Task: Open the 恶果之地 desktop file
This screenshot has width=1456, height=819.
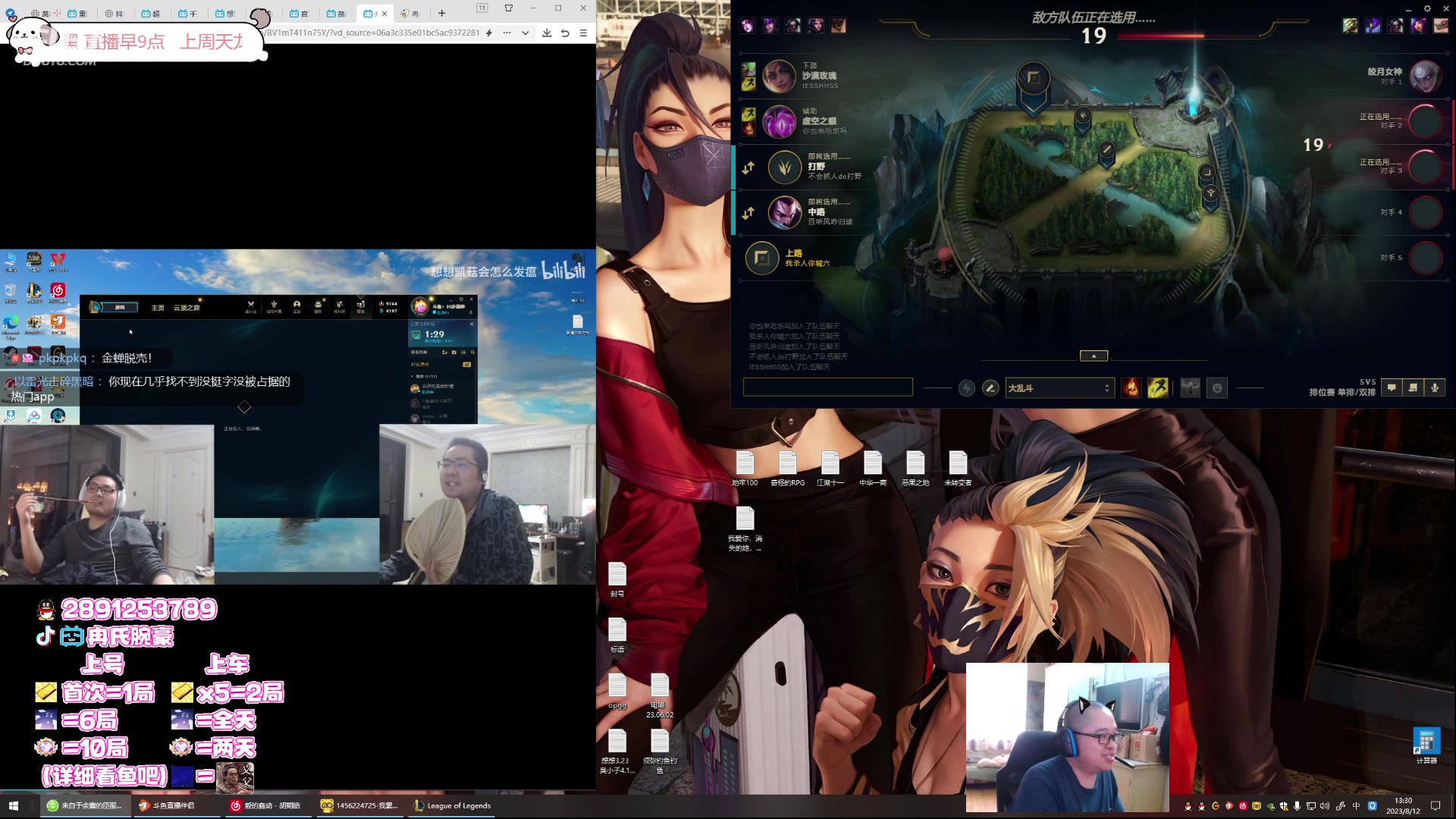Action: (915, 468)
